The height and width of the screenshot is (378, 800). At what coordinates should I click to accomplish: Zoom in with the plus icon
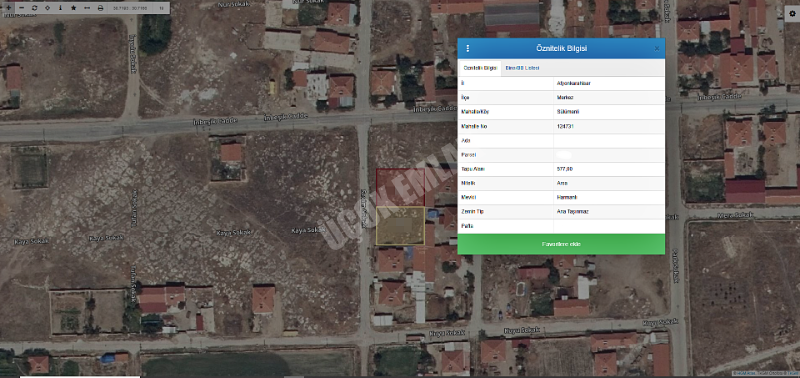point(8,8)
